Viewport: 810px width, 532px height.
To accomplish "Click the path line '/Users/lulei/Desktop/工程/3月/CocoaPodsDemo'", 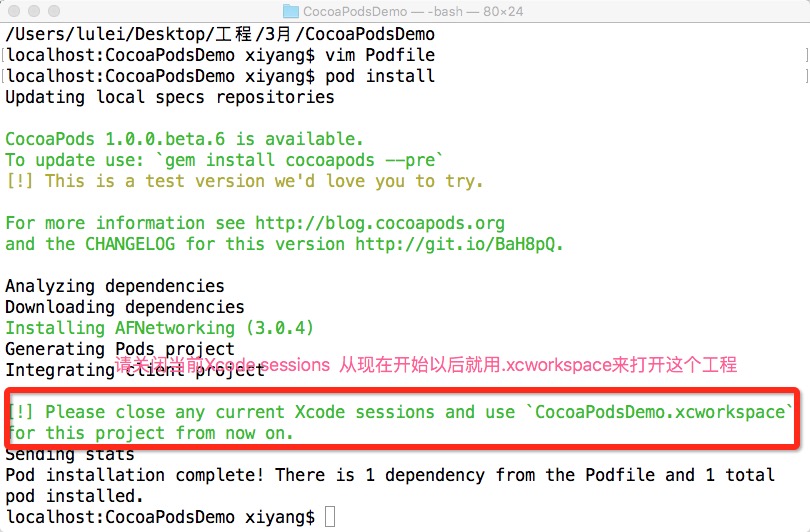I will coord(220,34).
